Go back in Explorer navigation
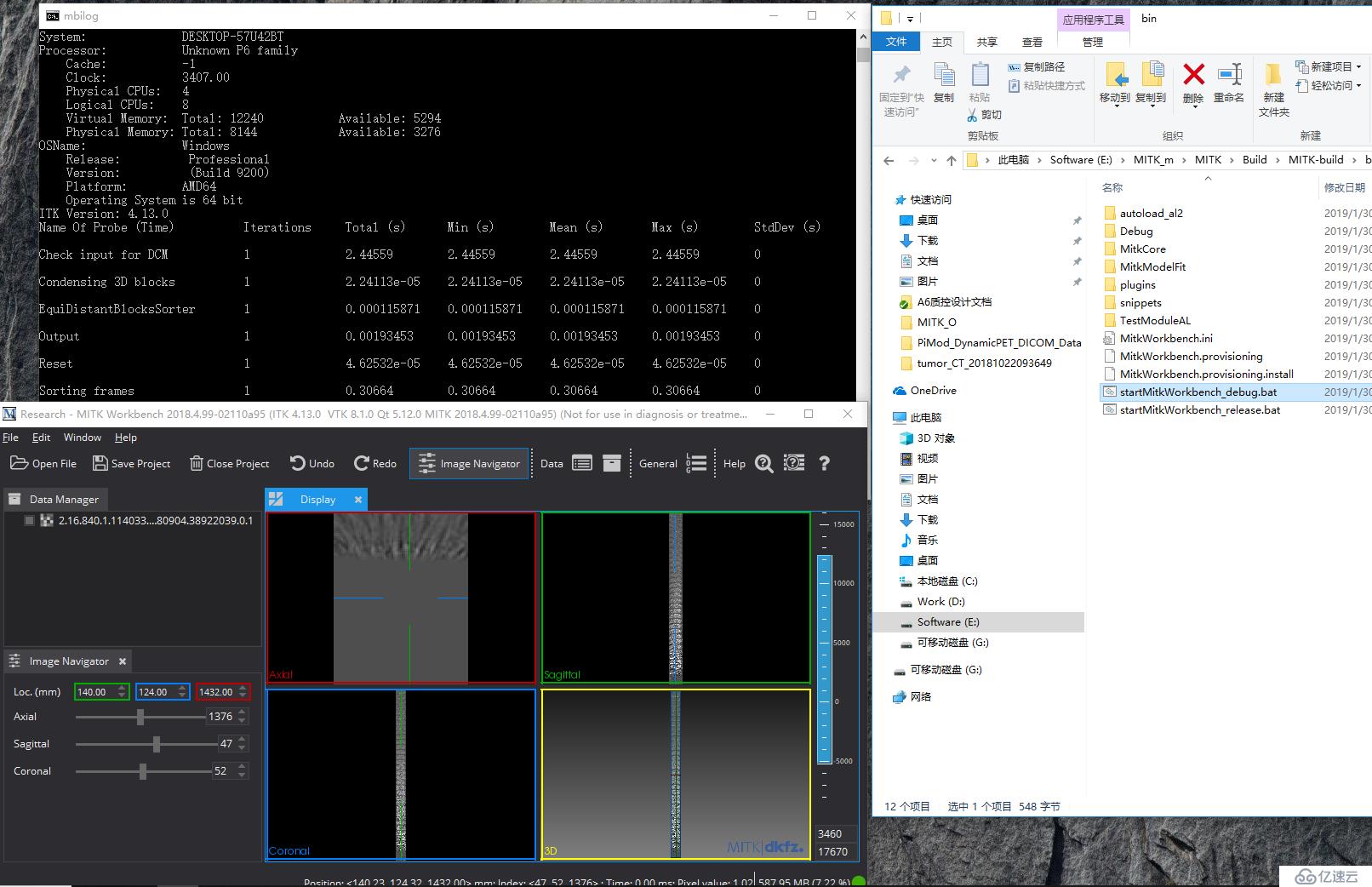 click(x=889, y=160)
